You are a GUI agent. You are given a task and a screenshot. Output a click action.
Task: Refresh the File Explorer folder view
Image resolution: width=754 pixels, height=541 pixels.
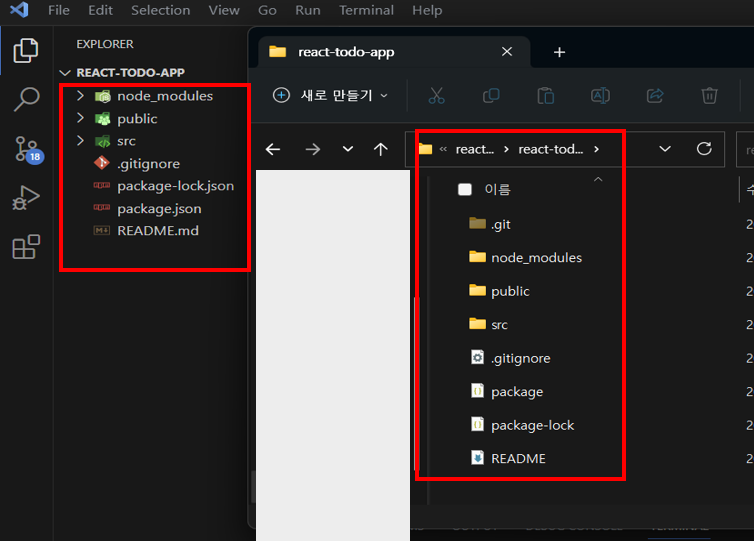pyautogui.click(x=704, y=149)
